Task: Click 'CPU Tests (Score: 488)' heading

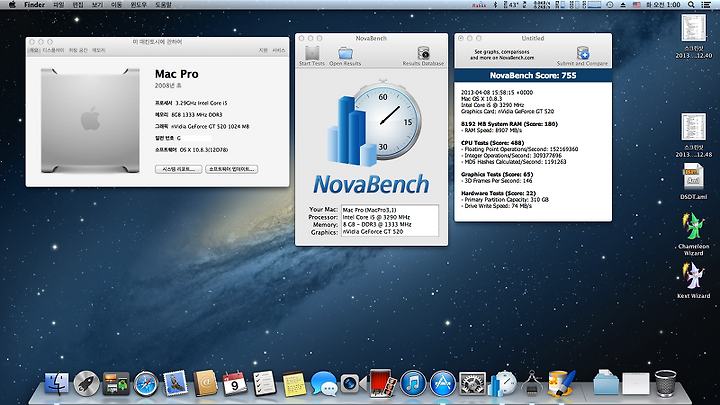Action: point(492,143)
